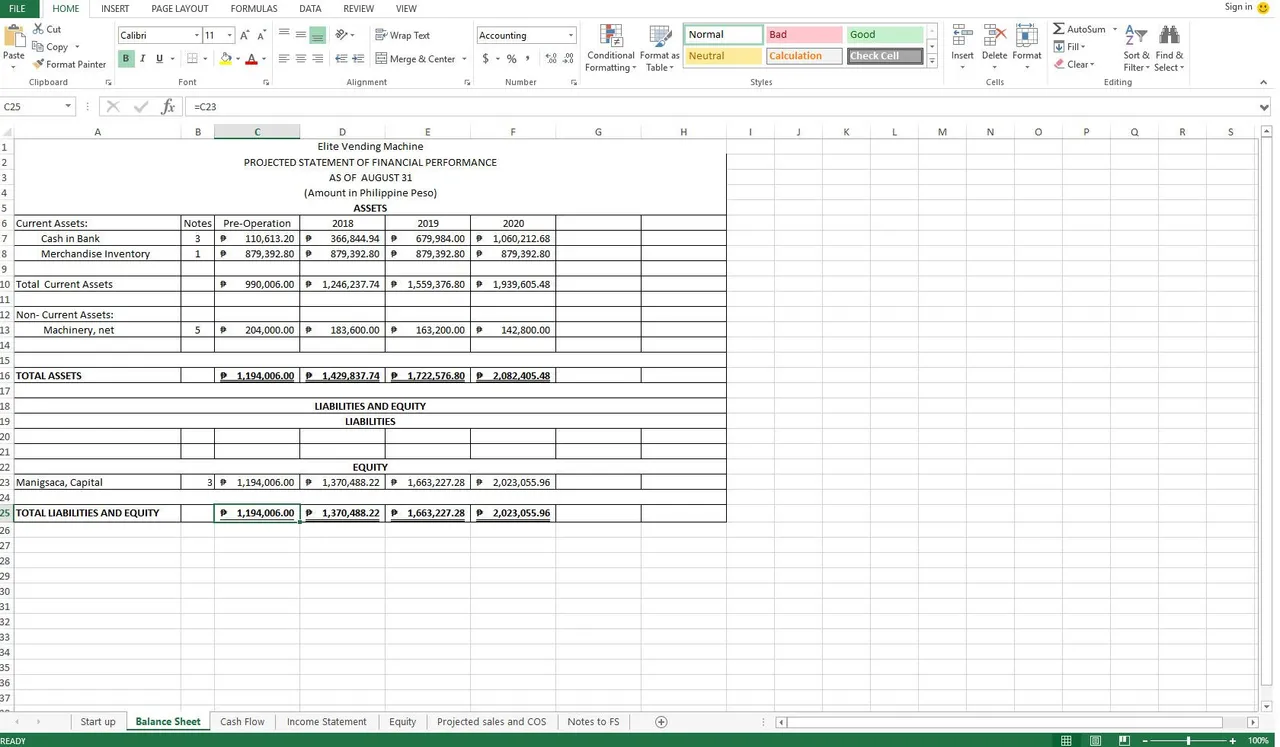Screen dimensions: 1280x747
Task: Activate the Format Painter brush
Action: (38, 64)
